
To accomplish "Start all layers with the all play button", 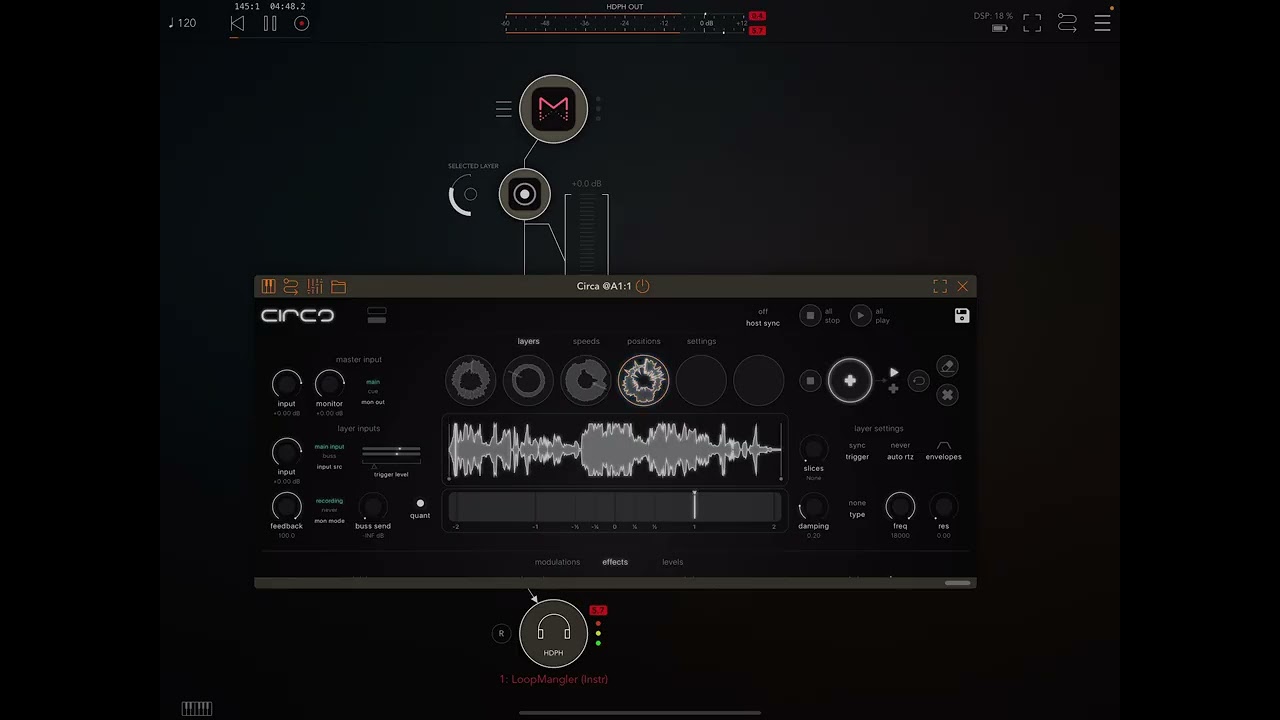I will pyautogui.click(x=860, y=316).
